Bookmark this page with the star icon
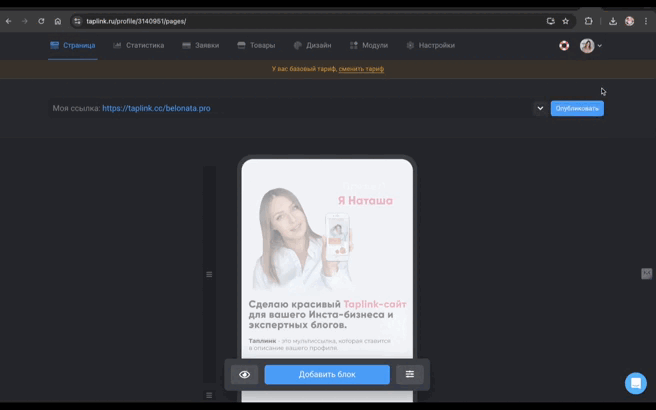The width and height of the screenshot is (656, 410). tap(566, 21)
